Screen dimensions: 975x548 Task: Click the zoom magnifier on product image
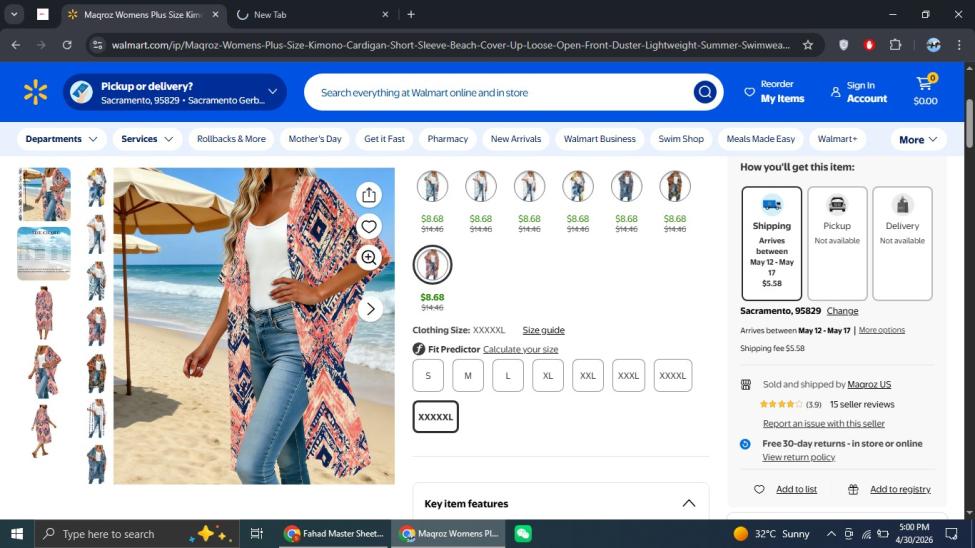369,258
